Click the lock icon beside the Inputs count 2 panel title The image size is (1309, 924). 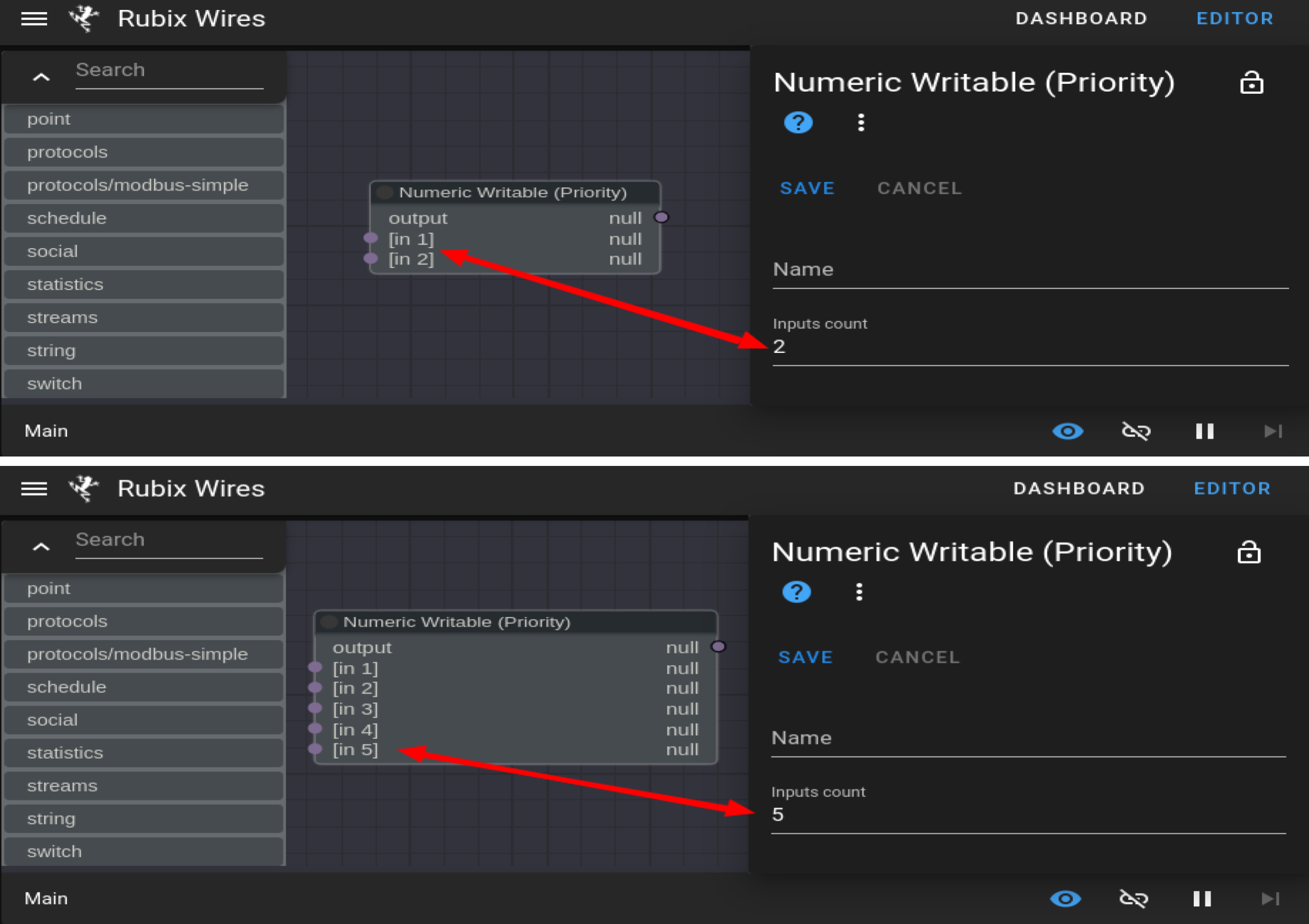tap(1251, 83)
